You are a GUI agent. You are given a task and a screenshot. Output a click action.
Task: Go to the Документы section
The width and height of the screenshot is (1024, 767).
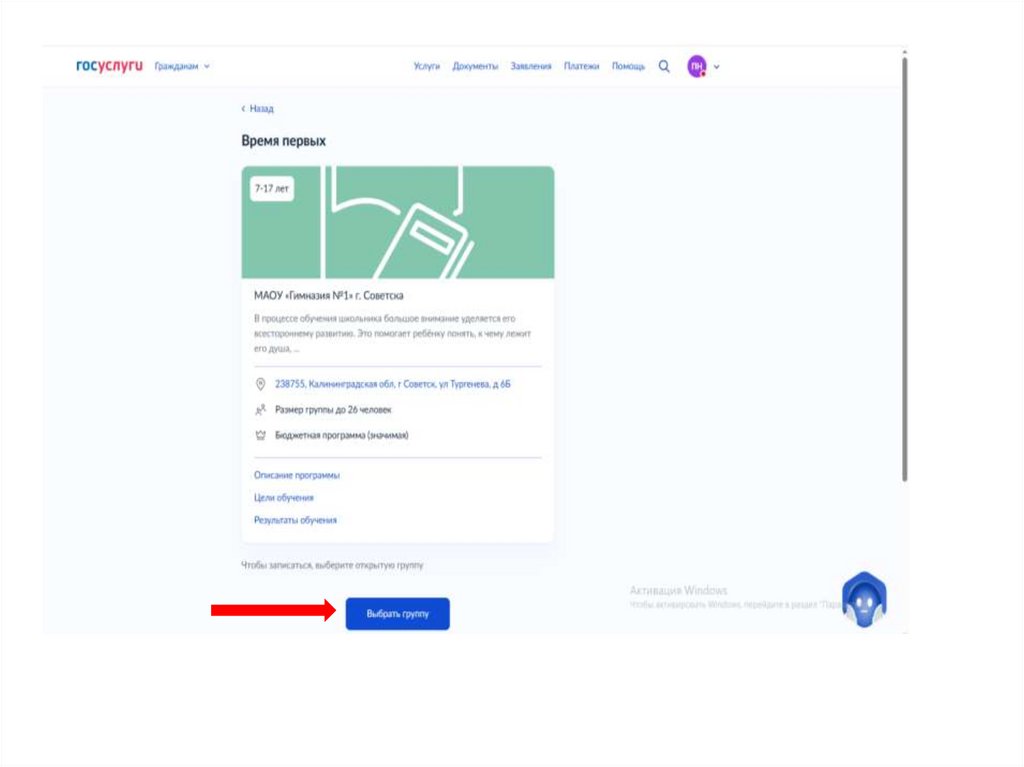click(475, 66)
